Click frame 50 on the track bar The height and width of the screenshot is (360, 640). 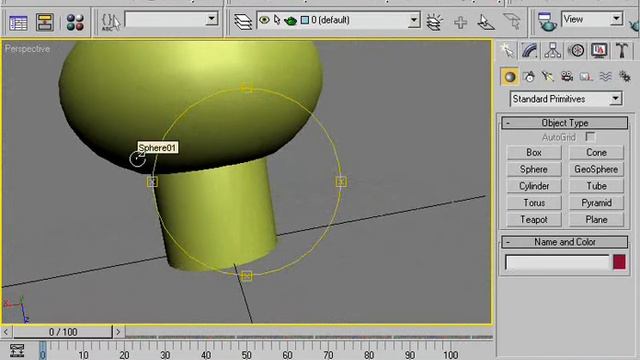[x=247, y=355]
